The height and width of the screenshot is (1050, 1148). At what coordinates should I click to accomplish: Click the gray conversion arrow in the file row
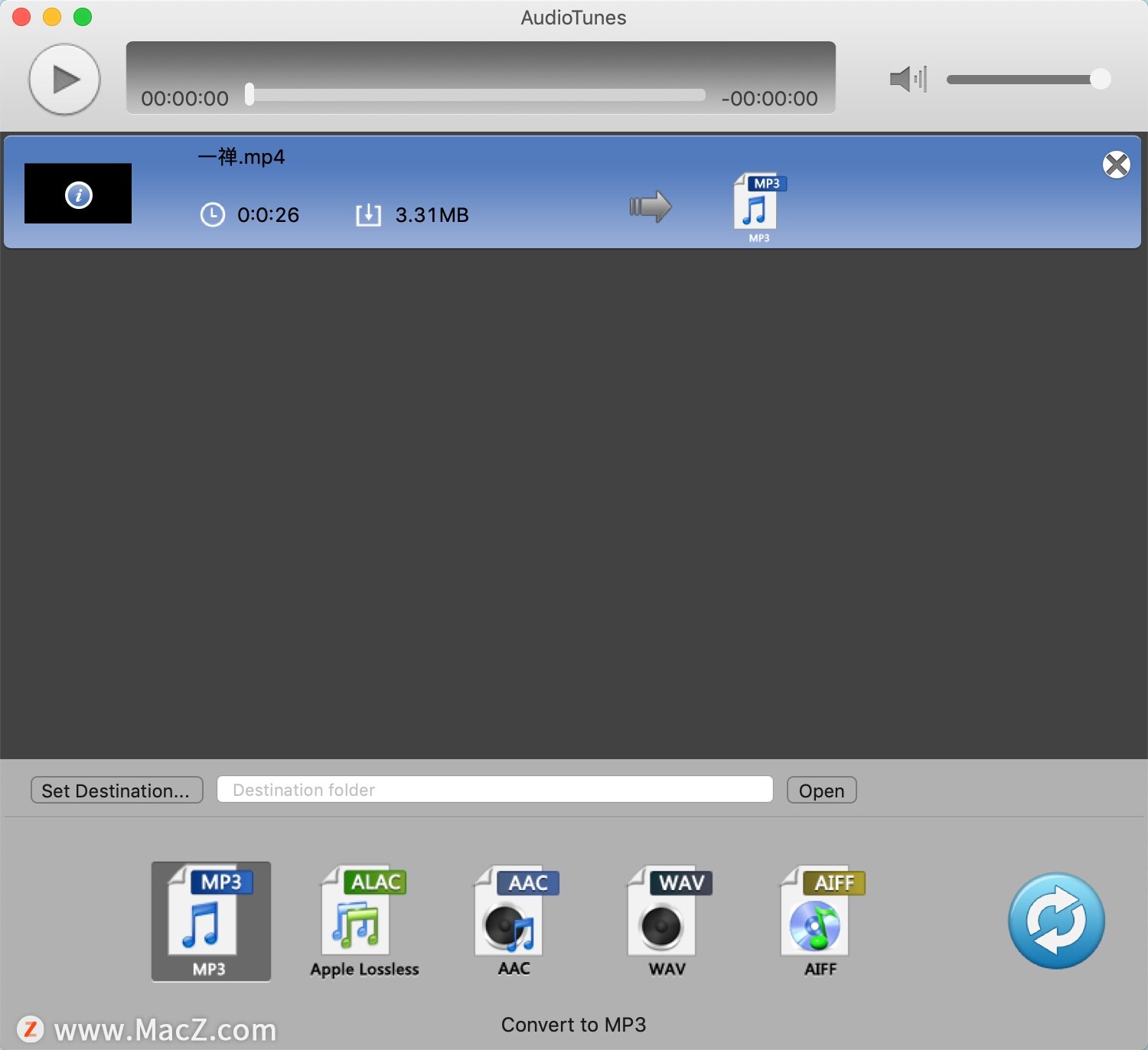[x=650, y=205]
